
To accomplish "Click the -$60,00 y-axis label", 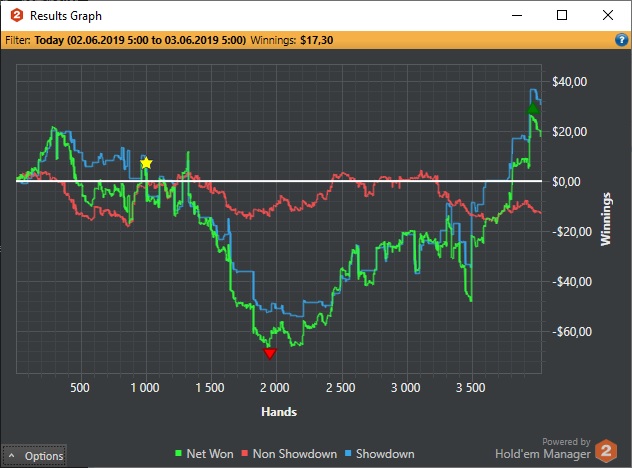I will 572,332.
